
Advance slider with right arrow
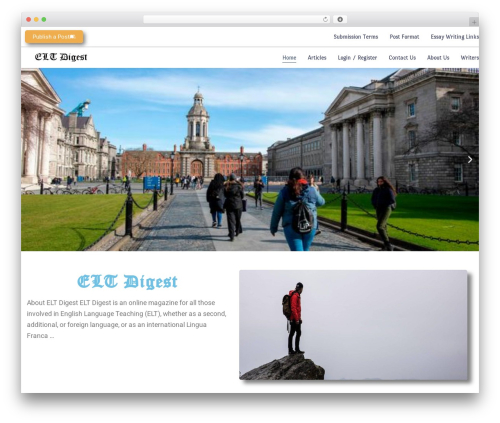[470, 160]
